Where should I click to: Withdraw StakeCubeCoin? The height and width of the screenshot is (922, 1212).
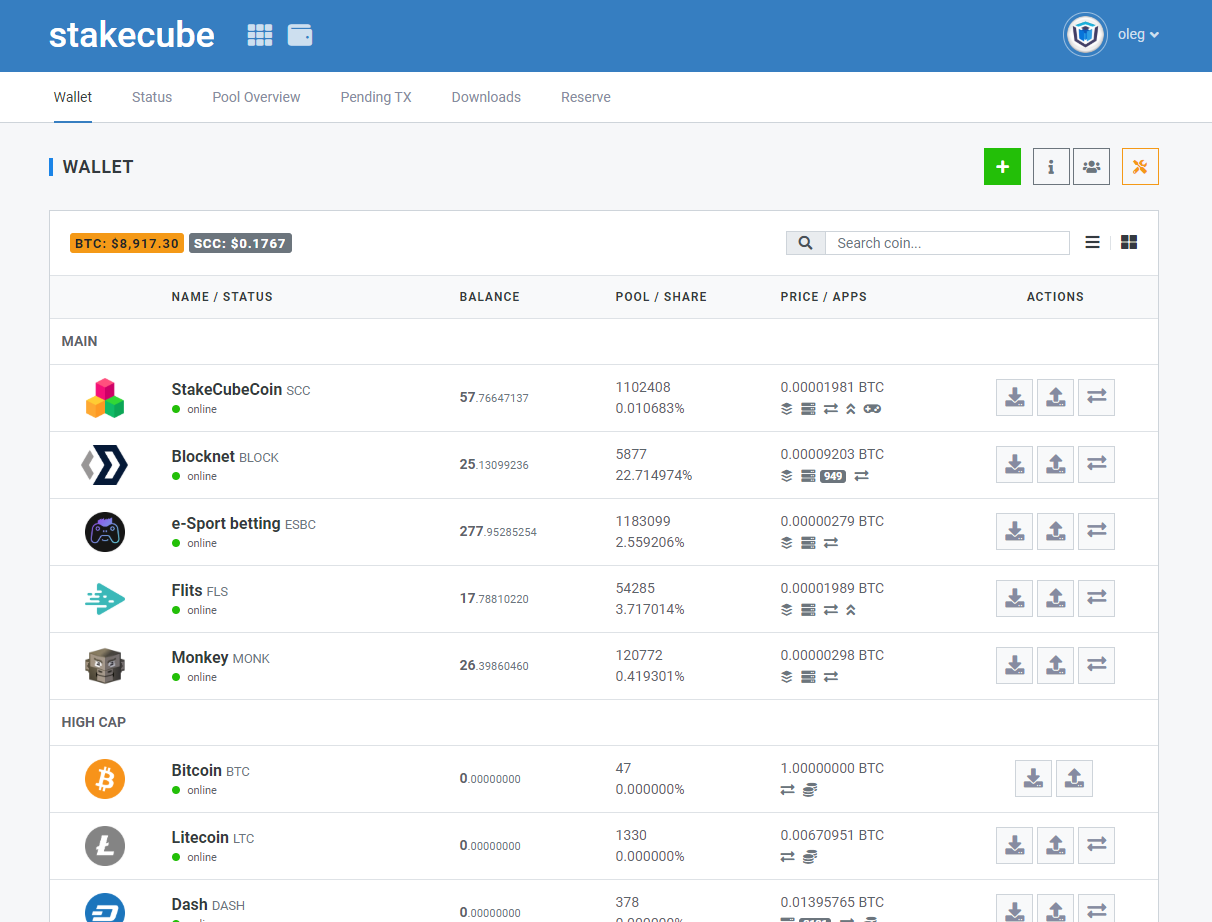point(1056,397)
